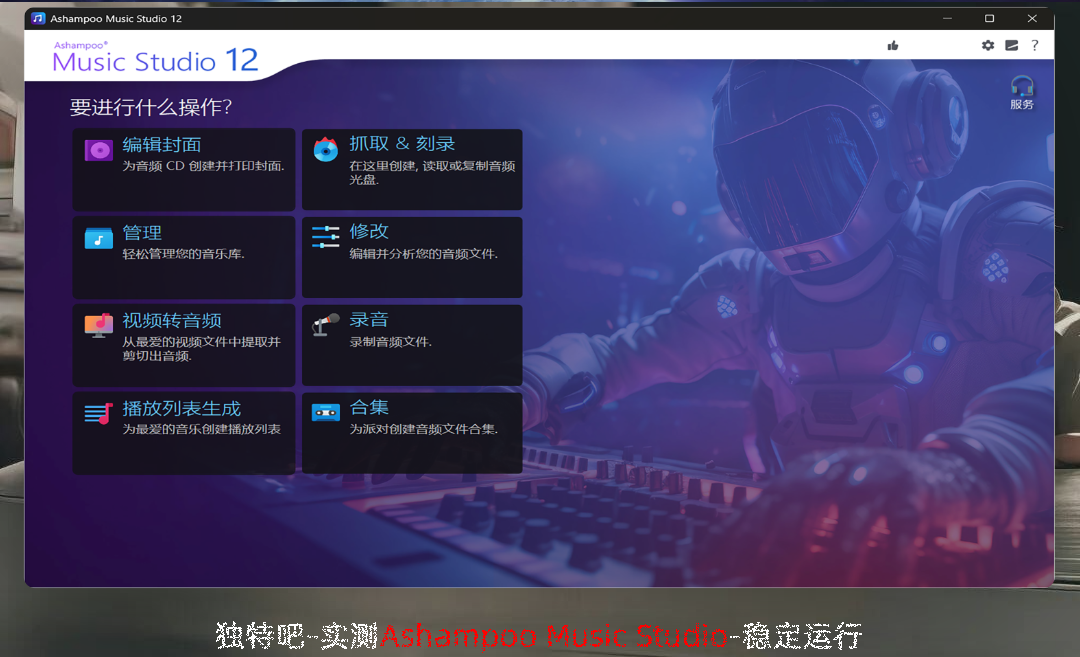1080x657 pixels.
Task: Open help with the question mark icon
Action: point(1035,45)
